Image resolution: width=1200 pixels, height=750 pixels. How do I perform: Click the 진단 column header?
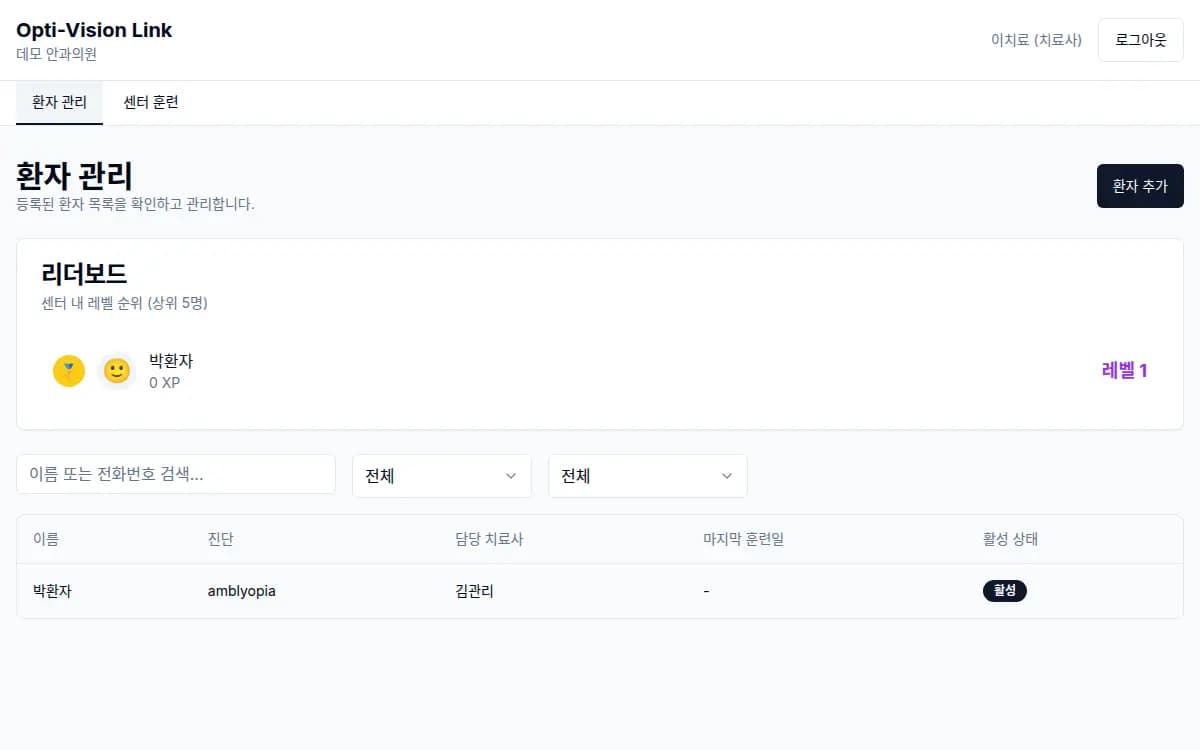point(220,539)
